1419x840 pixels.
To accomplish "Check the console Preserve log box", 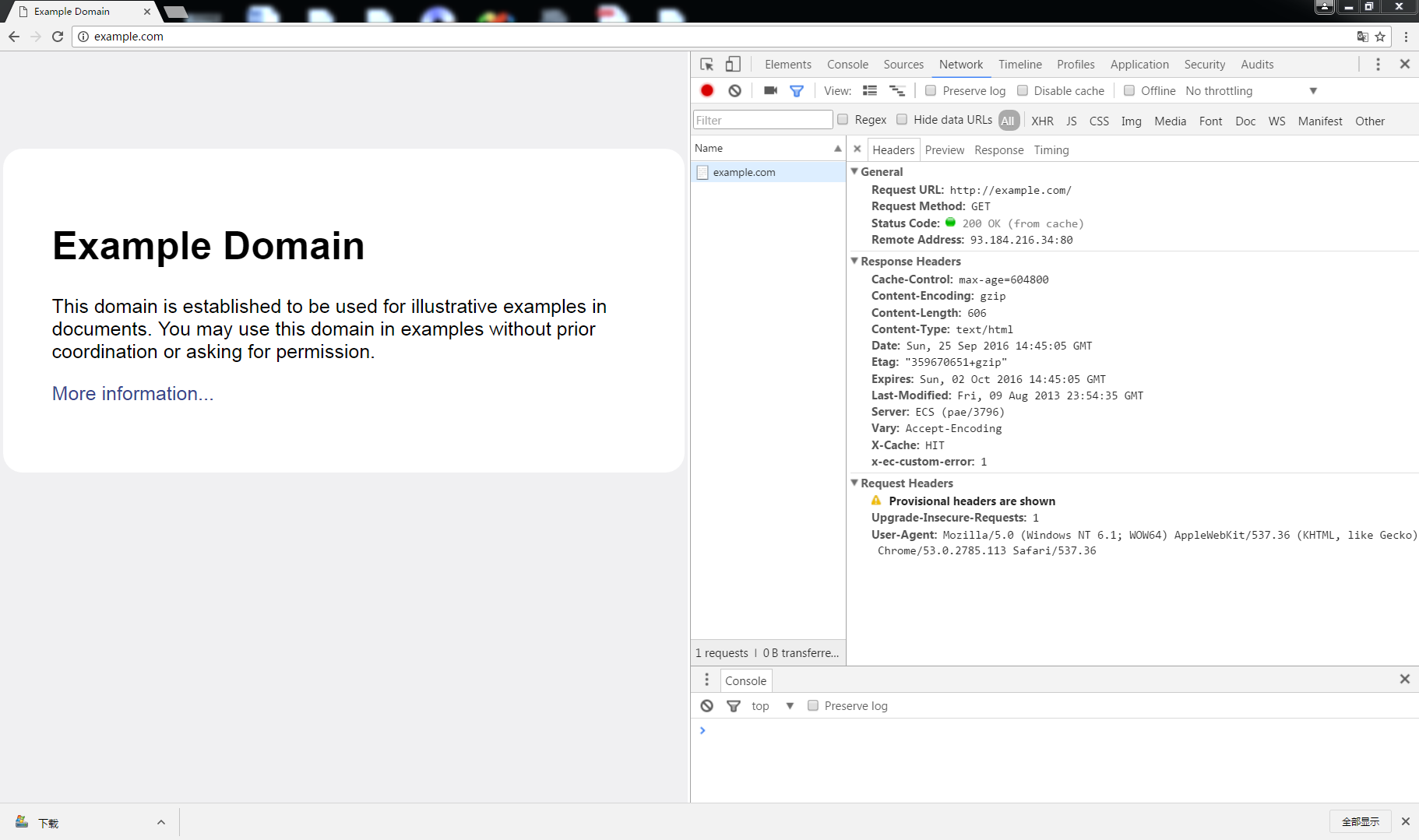I will click(813, 705).
